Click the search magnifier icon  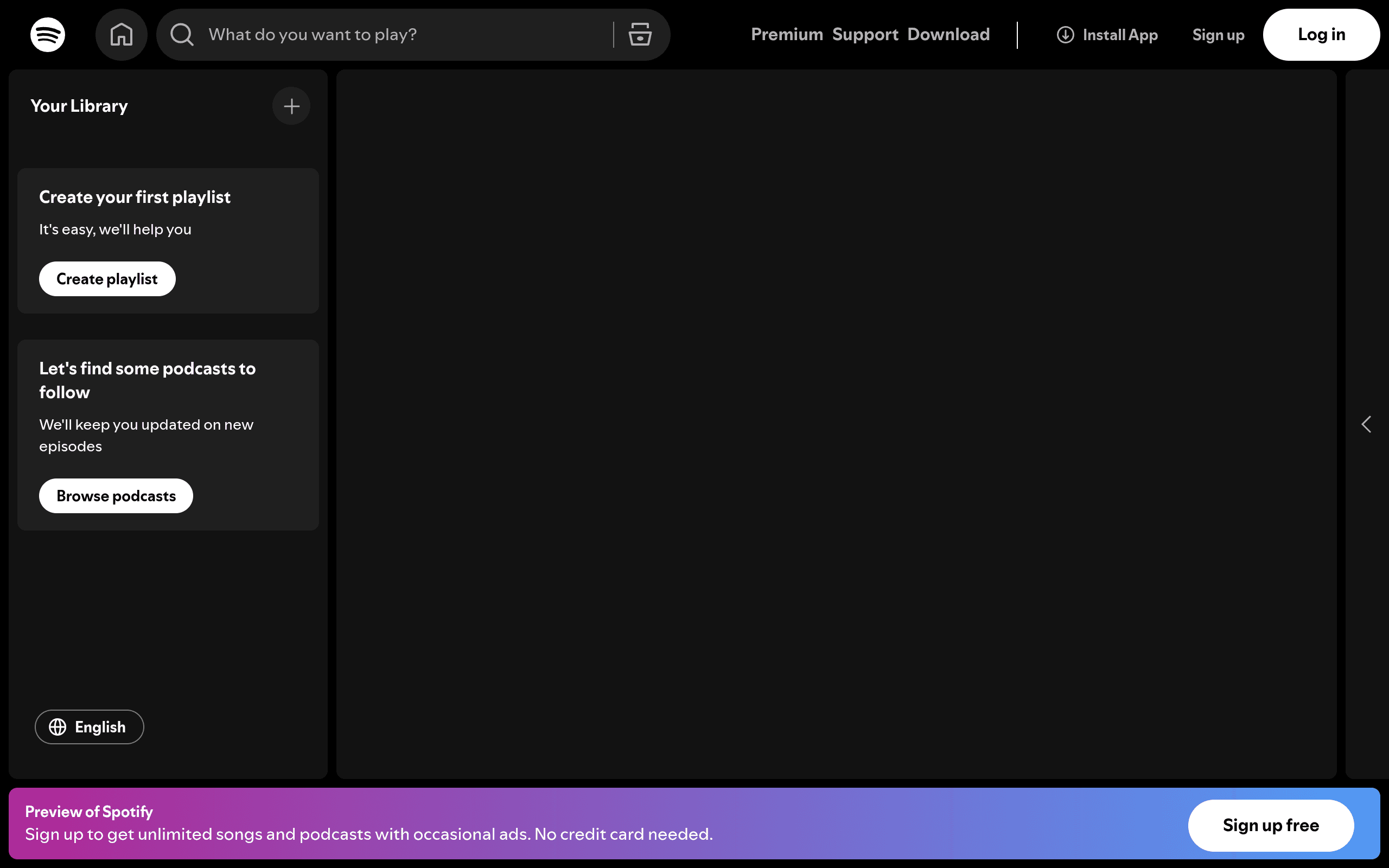pyautogui.click(x=182, y=34)
